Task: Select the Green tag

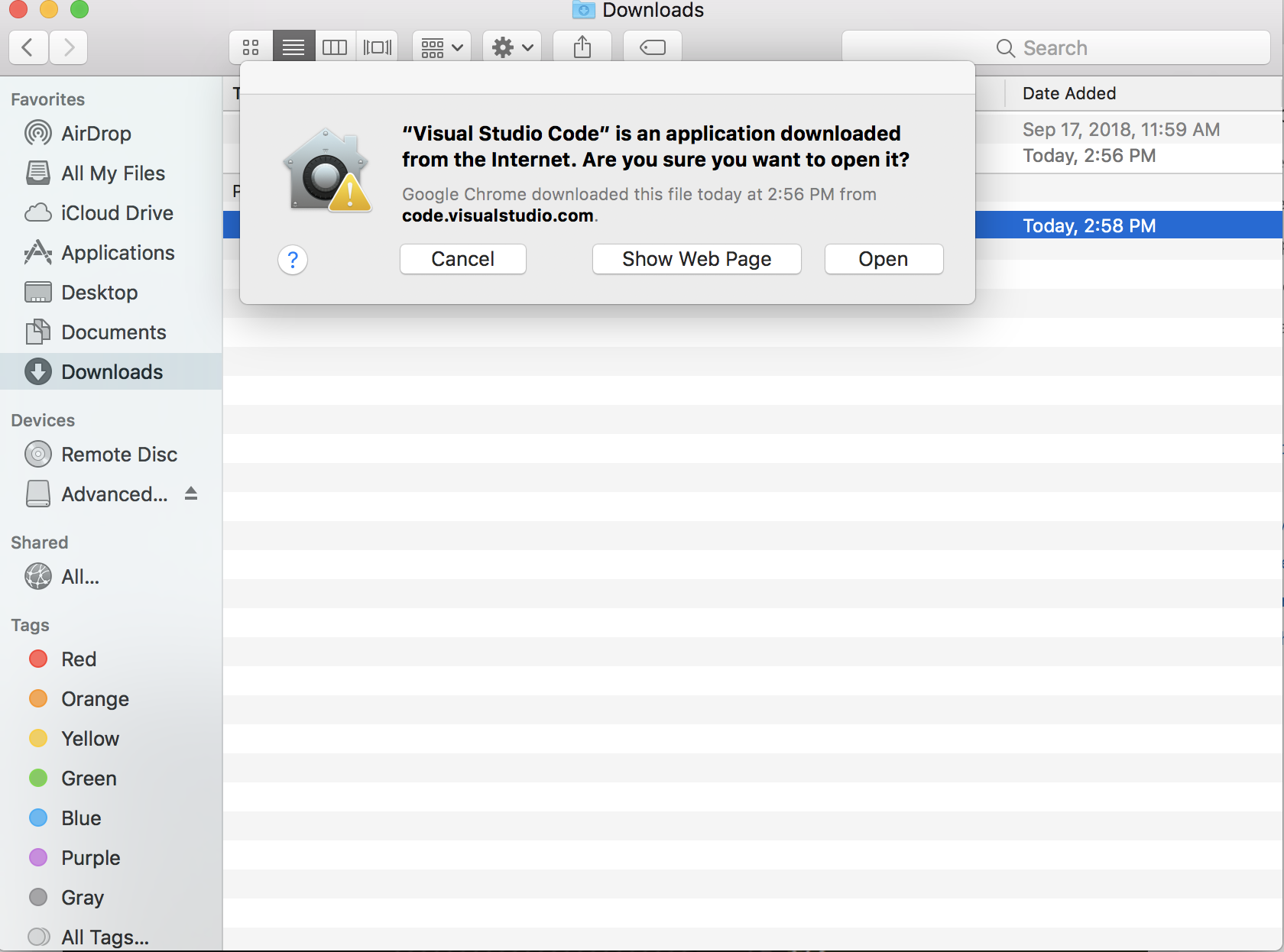Action: pyautogui.click(x=111, y=779)
